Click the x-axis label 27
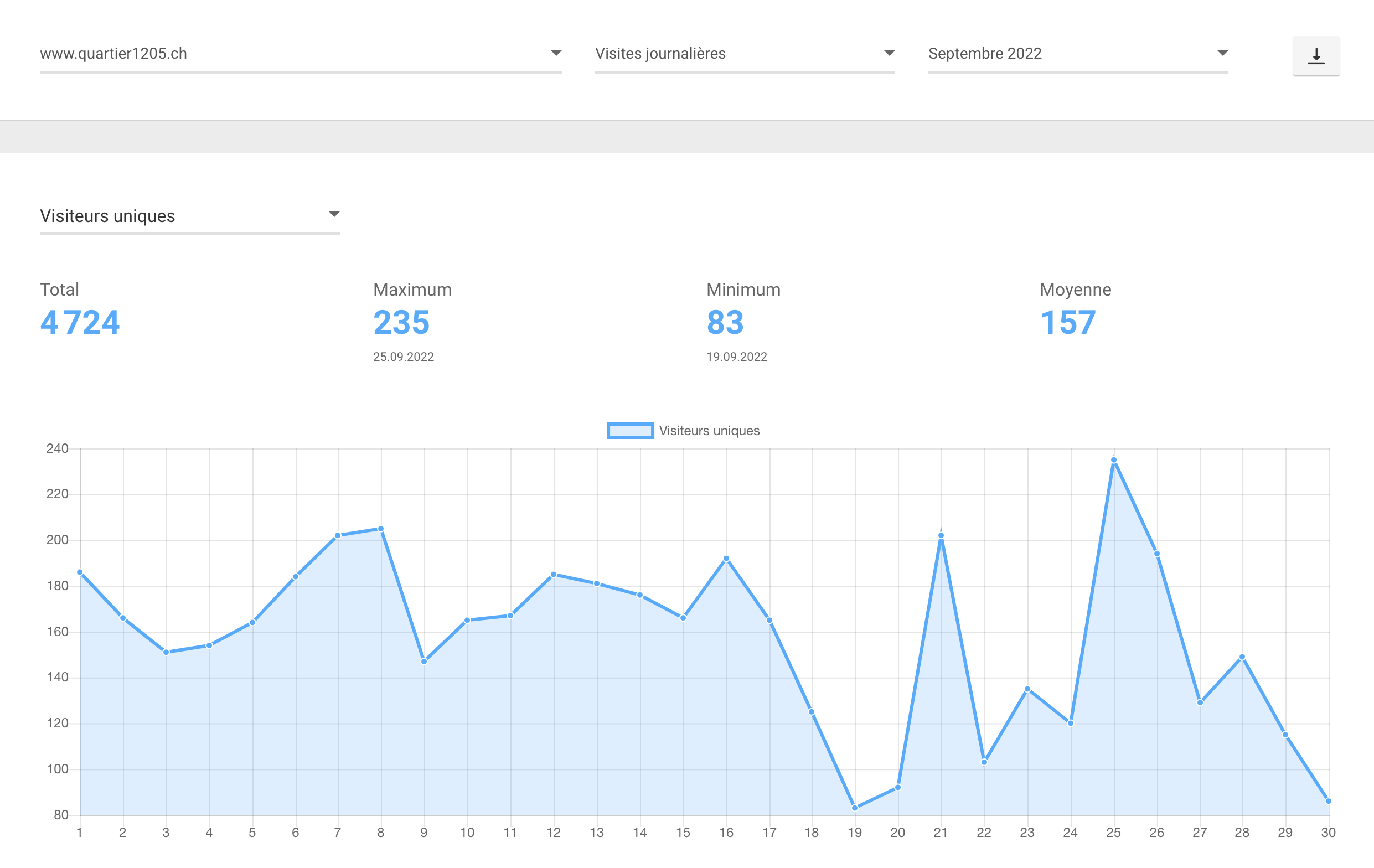This screenshot has height=868, width=1374. click(x=1200, y=833)
